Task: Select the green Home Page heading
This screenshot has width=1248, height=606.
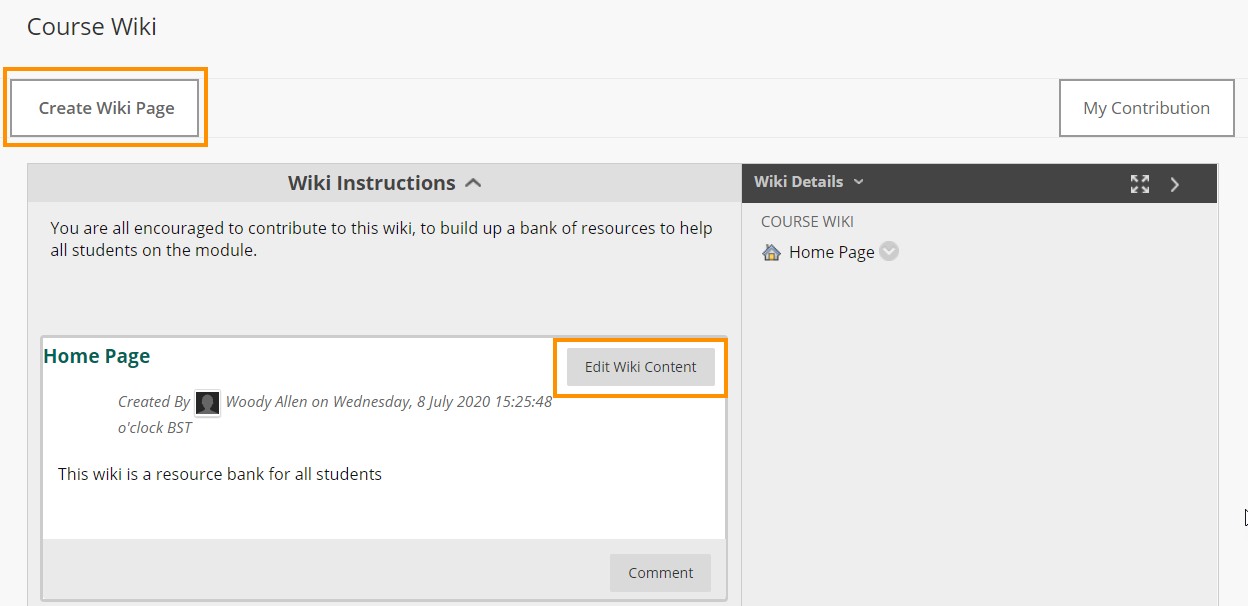Action: click(97, 356)
